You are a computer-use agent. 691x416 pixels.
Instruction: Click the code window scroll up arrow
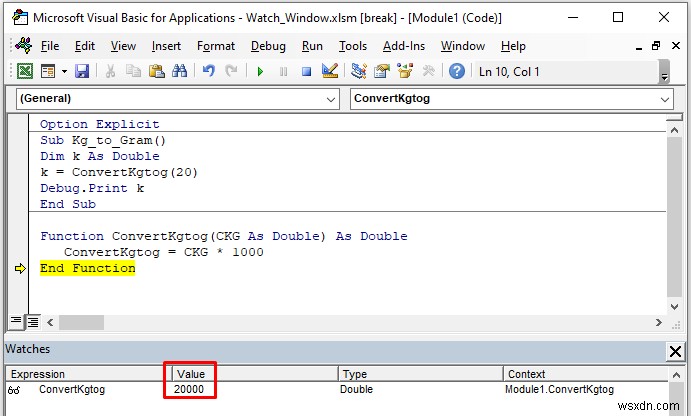[674, 130]
